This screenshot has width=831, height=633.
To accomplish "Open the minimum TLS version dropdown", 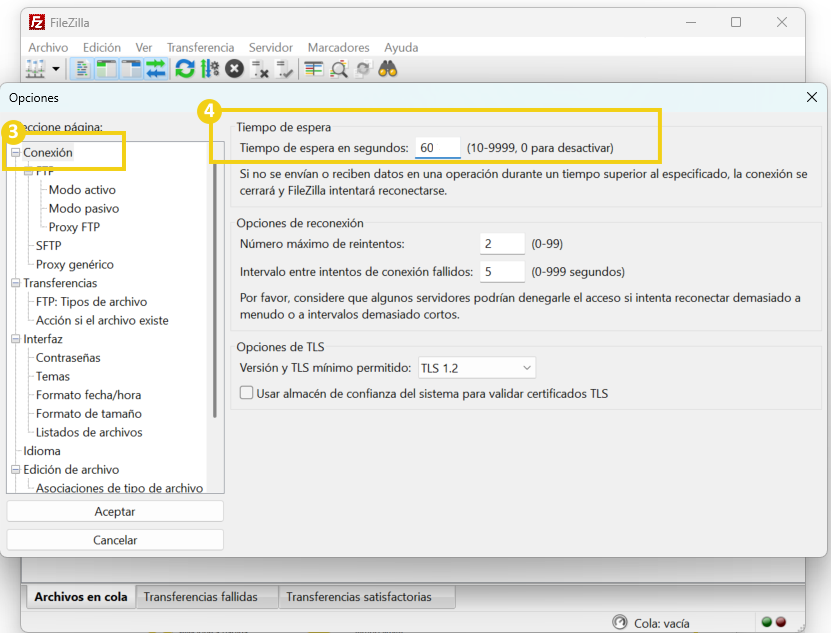I will [x=475, y=368].
